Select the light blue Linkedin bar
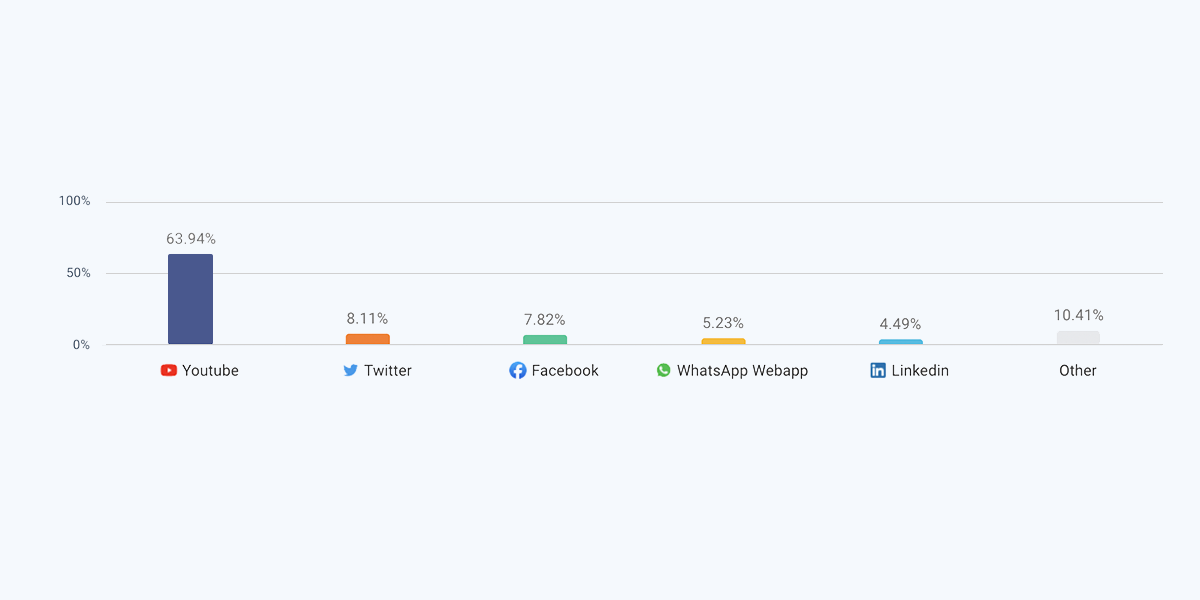Image resolution: width=1200 pixels, height=600 pixels. click(x=901, y=342)
